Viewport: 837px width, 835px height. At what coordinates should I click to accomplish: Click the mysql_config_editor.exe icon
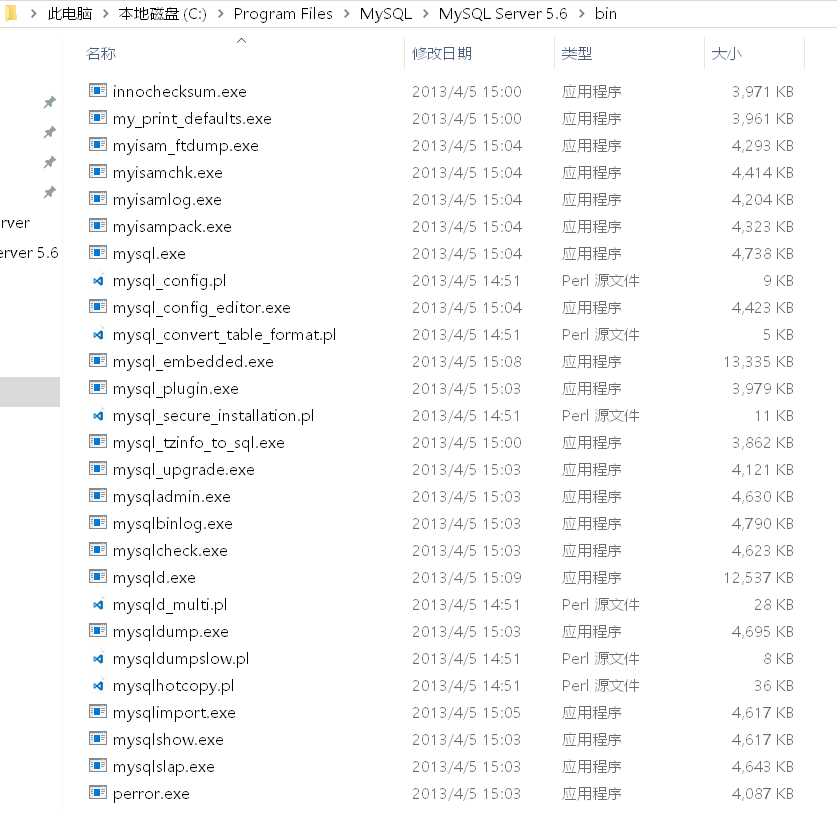[98, 306]
